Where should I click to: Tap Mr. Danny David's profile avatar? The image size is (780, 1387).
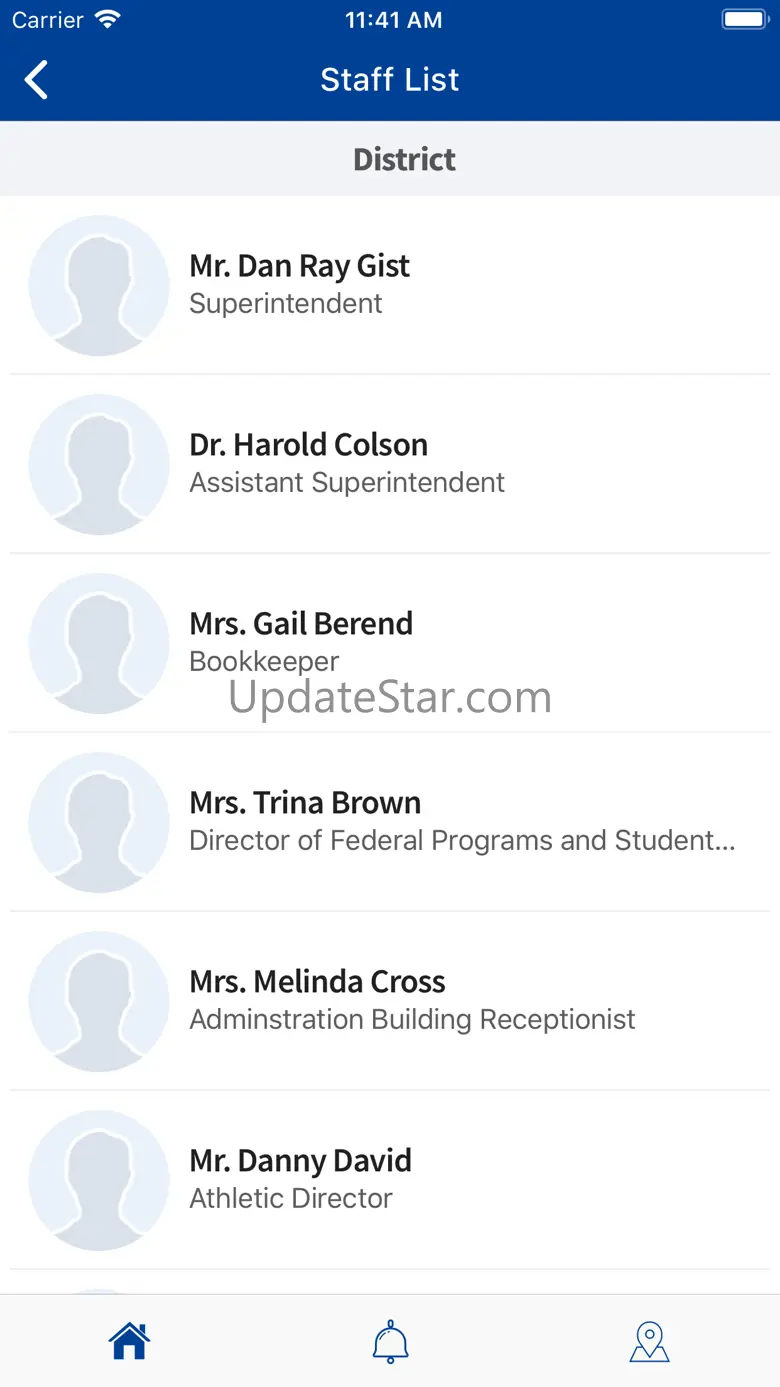coord(99,1180)
